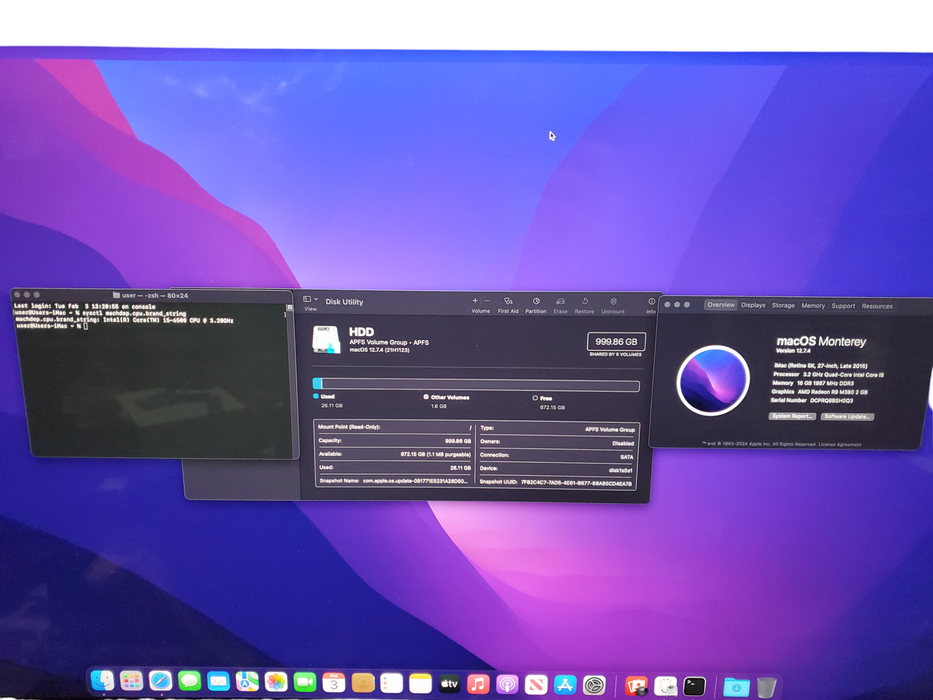Click the 999.86 GB capacity box
Viewport: 933px width, 700px height.
coord(616,342)
